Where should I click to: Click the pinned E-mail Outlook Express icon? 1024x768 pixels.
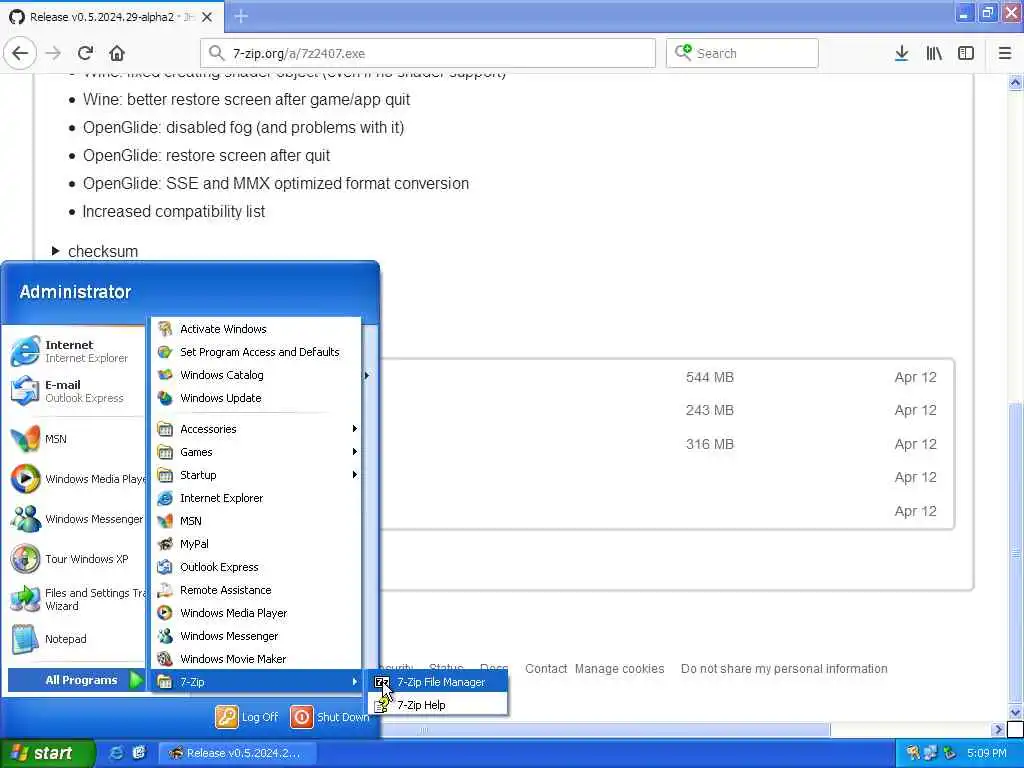click(25, 391)
